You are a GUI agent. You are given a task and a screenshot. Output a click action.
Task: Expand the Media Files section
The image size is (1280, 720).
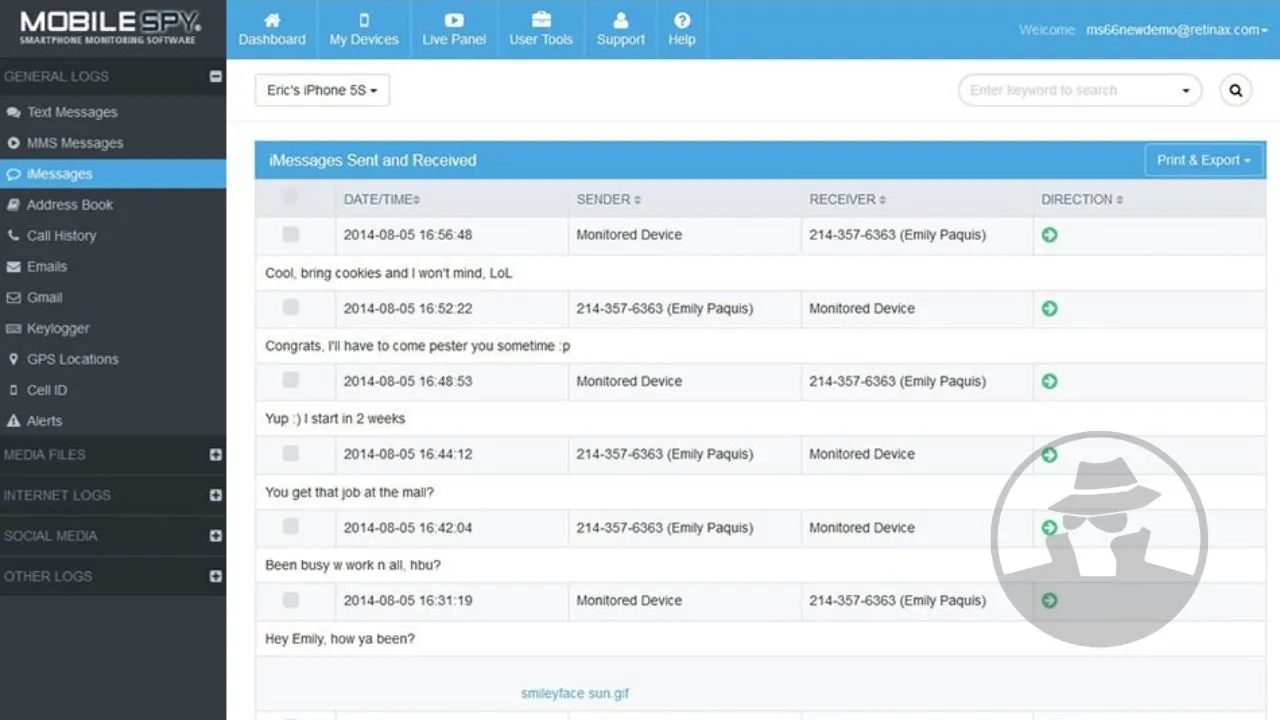click(215, 455)
